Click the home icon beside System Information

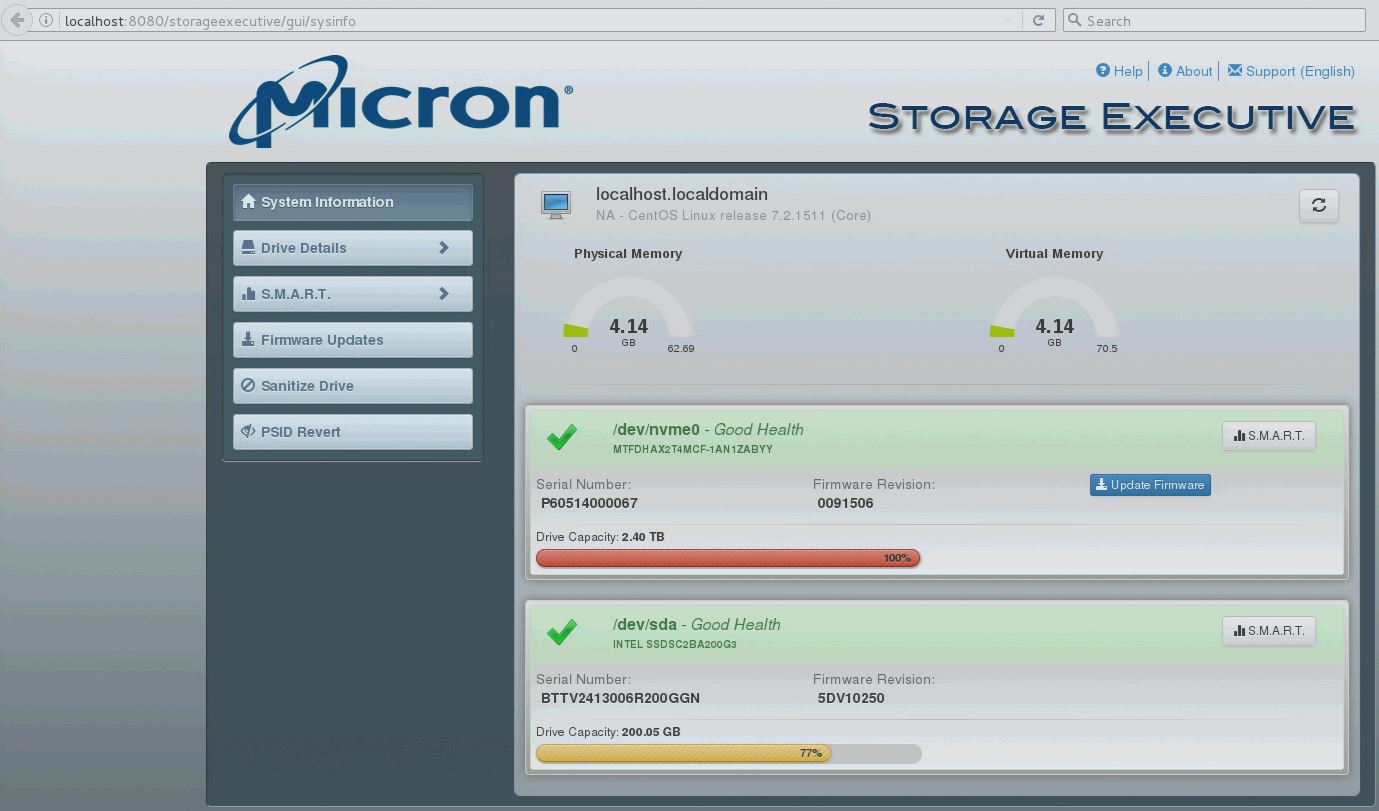[249, 201]
